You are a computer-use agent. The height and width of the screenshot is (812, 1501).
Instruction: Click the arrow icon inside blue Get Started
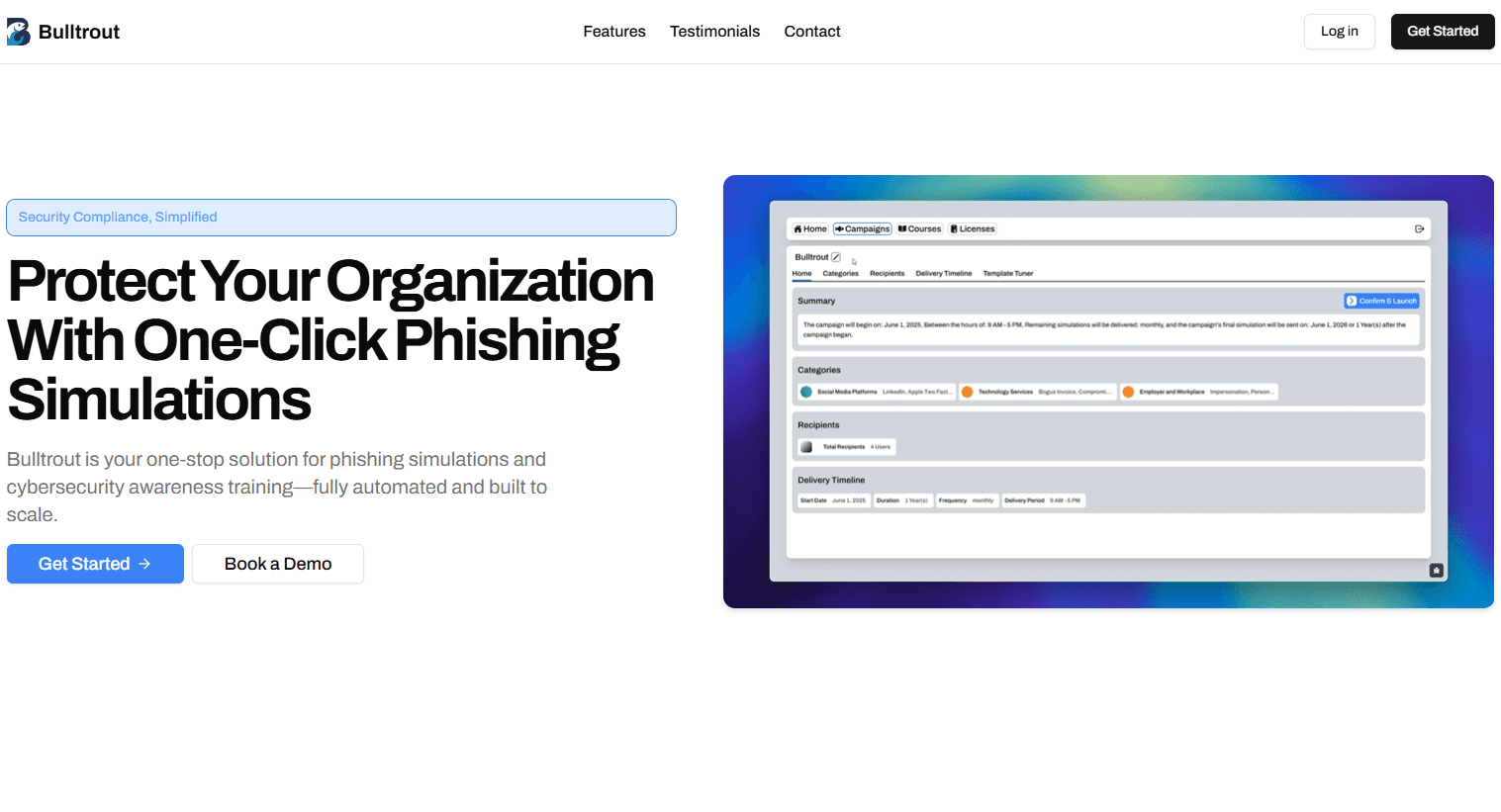point(144,564)
